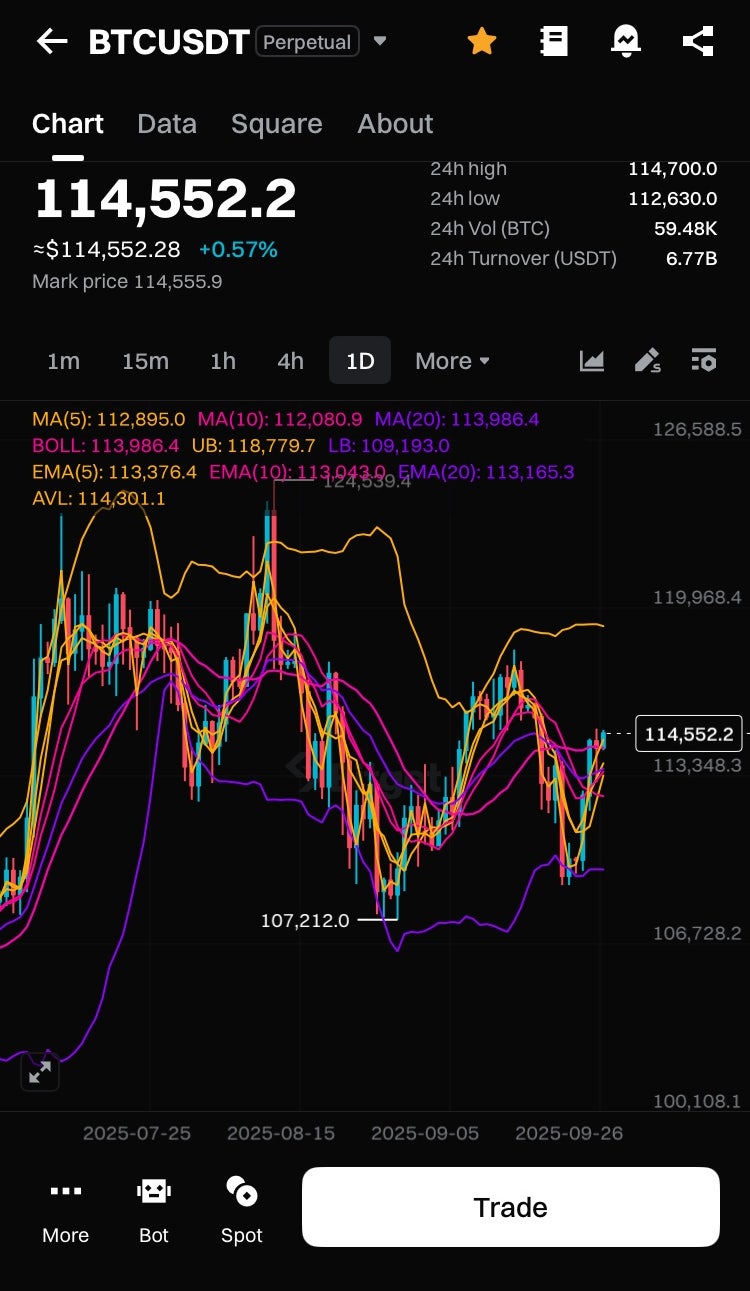
Task: Click the EMA(5): 113,376.4 label
Action: [x=115, y=472]
